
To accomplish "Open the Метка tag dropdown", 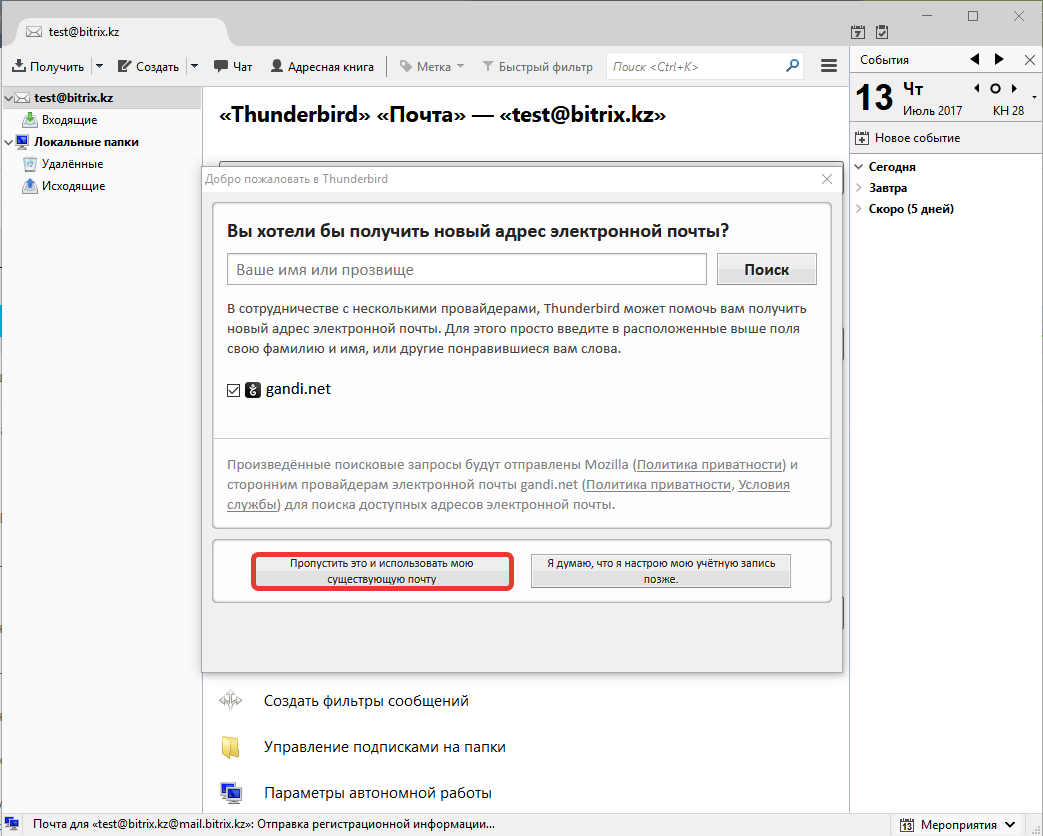I will (x=432, y=67).
